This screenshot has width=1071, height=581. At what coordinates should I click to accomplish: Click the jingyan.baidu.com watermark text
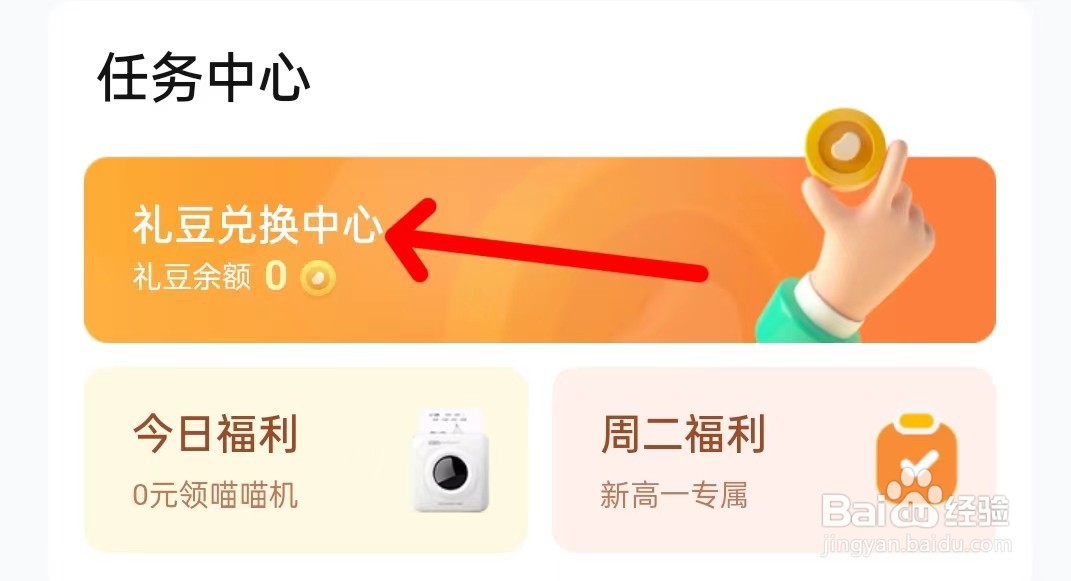915,545
